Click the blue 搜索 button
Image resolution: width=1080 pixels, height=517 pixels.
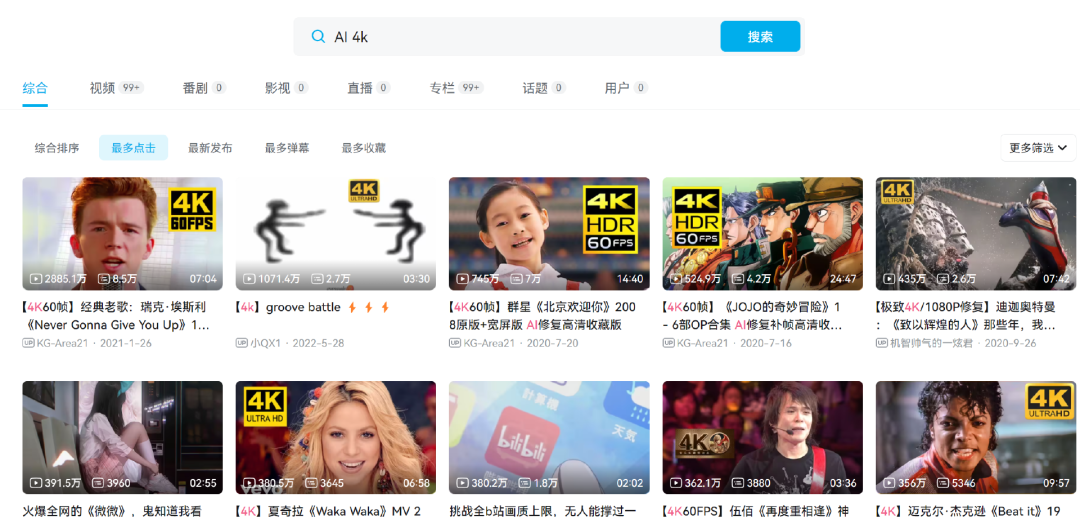click(x=760, y=36)
